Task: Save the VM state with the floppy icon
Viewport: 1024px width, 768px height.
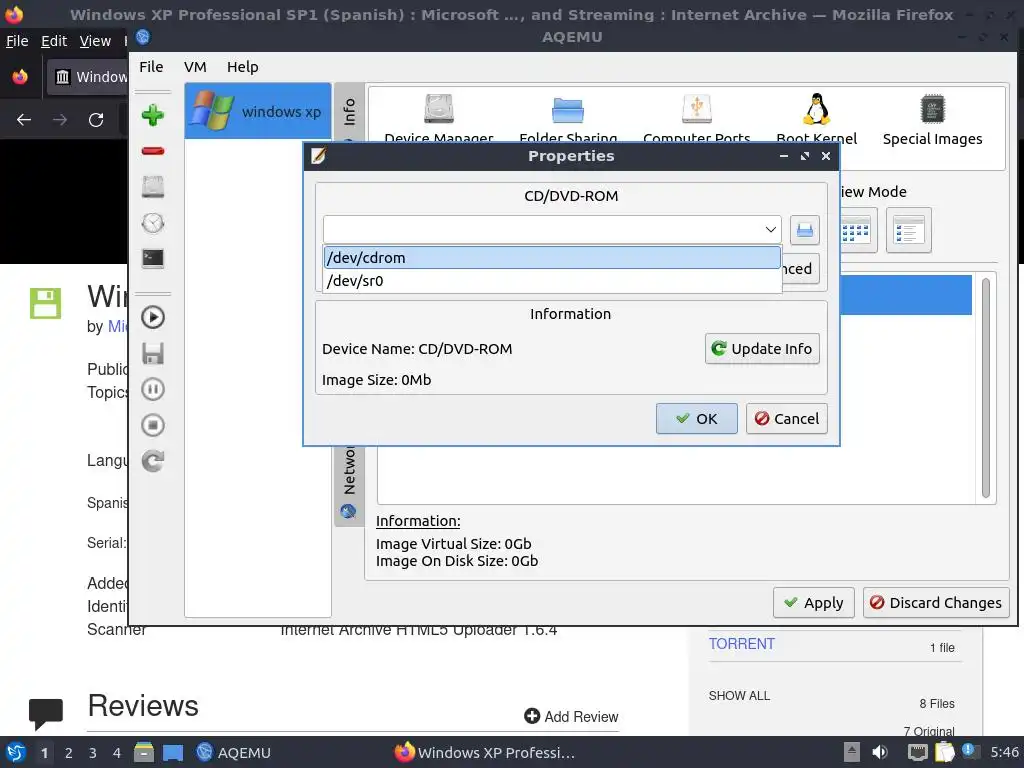Action: 153,353
